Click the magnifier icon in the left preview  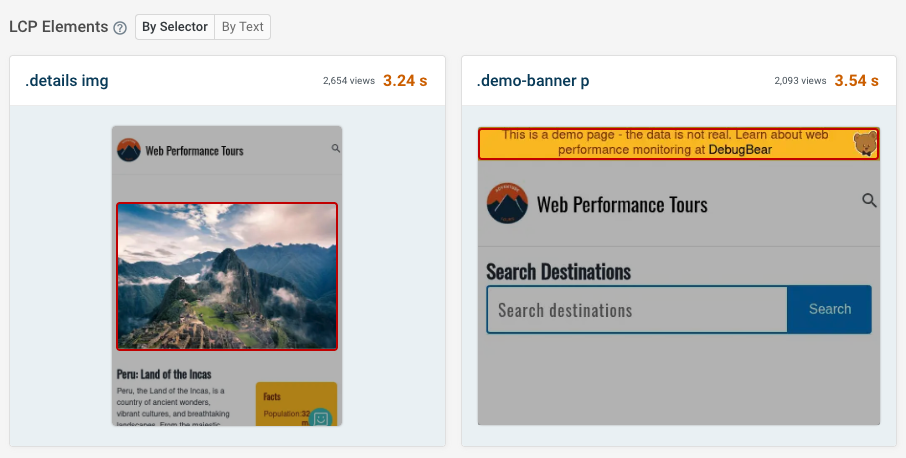pyautogui.click(x=336, y=148)
